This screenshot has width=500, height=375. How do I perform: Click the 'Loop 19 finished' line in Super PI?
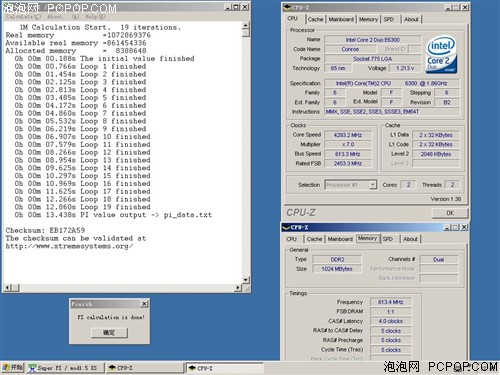point(82,207)
